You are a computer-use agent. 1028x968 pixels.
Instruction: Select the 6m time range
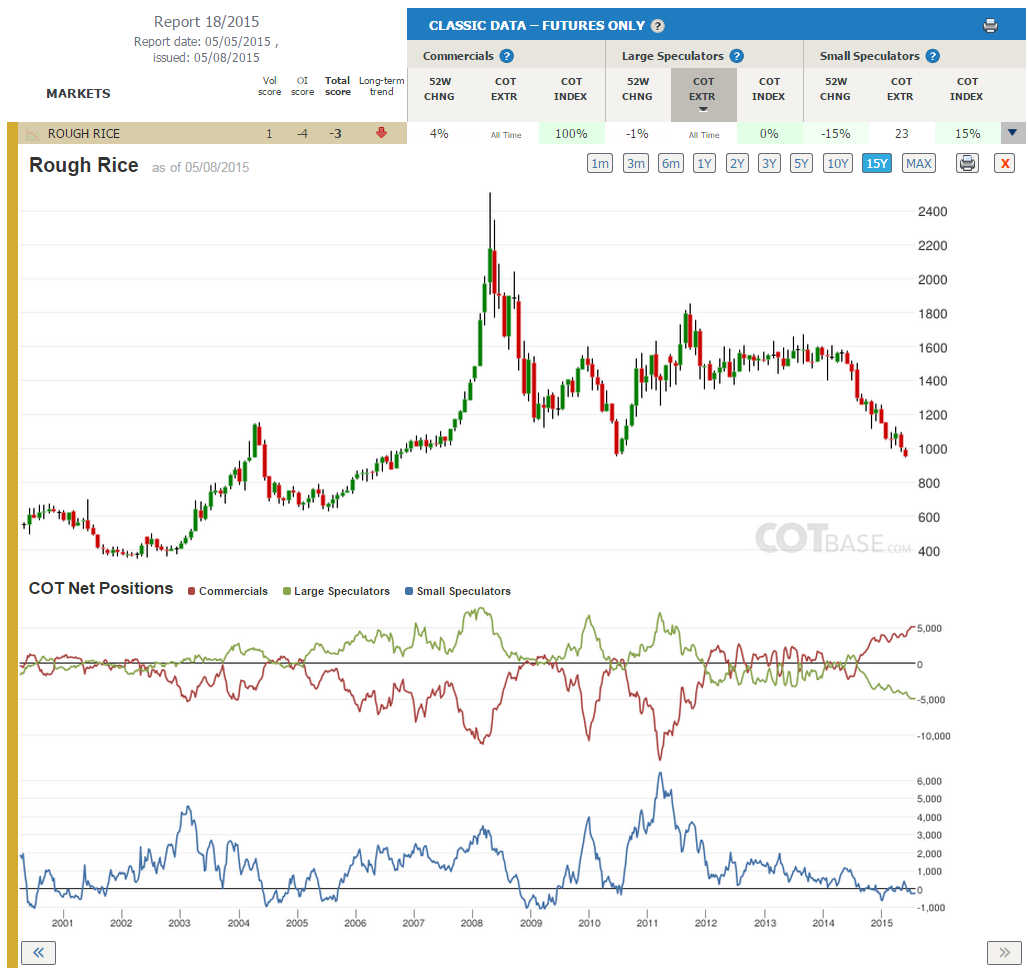coord(671,163)
